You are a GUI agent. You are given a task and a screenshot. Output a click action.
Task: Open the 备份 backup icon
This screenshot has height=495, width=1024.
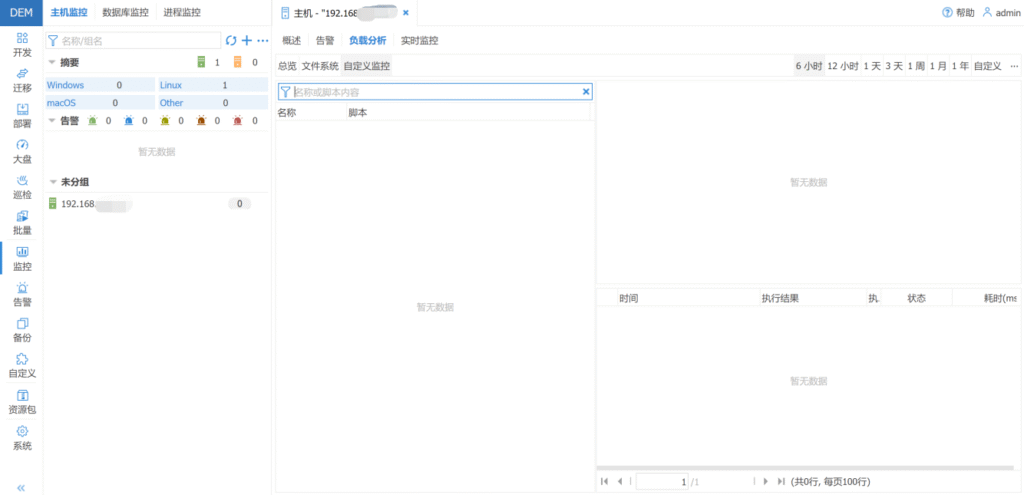point(22,329)
